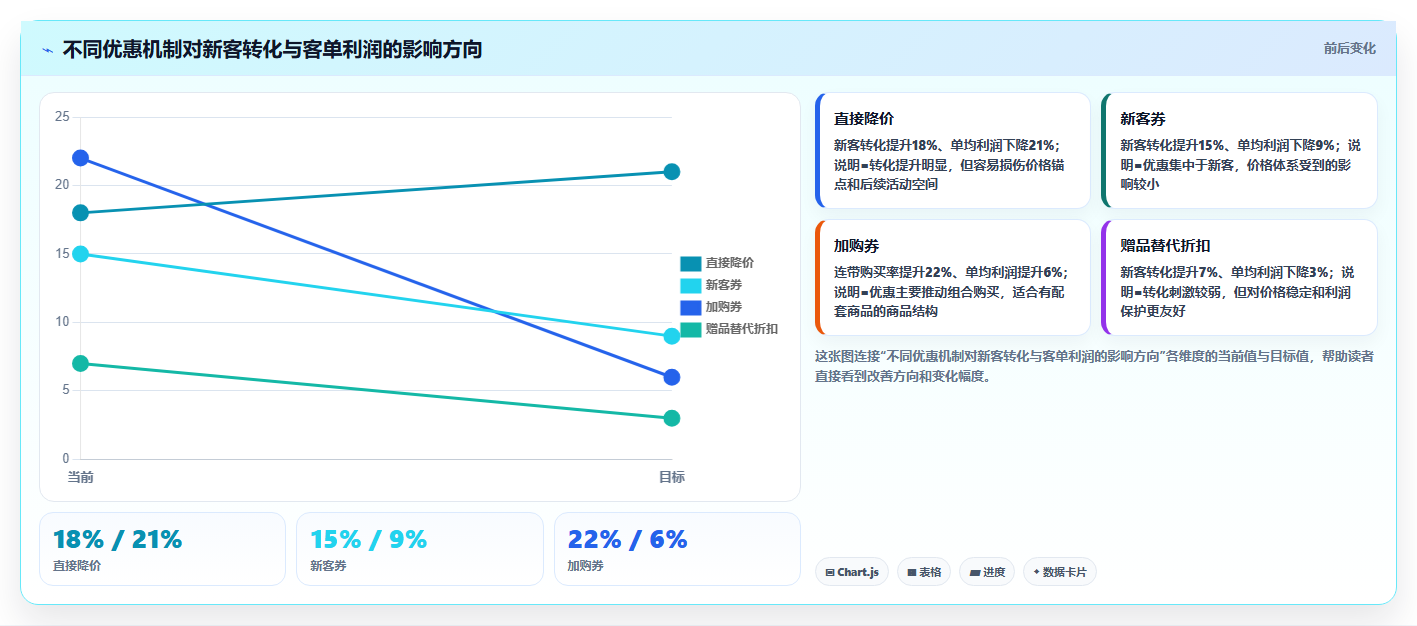Click the 新客券 legend color swatch
Image resolution: width=1417 pixels, height=626 pixels.
point(691,285)
